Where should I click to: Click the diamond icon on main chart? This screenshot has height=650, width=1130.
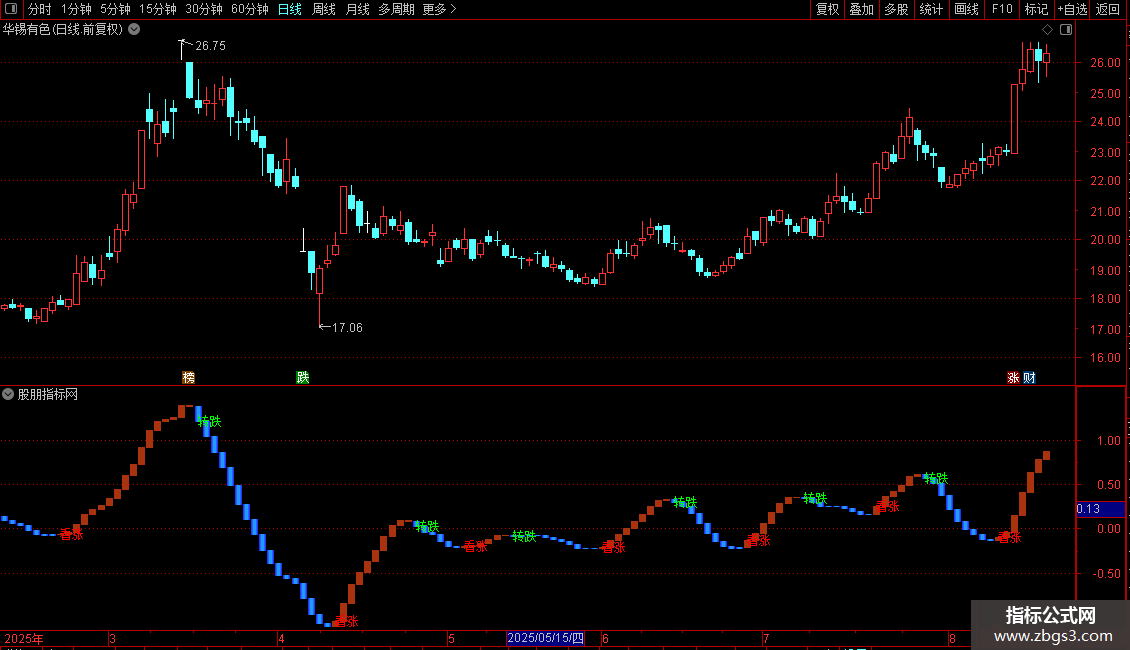[x=1048, y=30]
